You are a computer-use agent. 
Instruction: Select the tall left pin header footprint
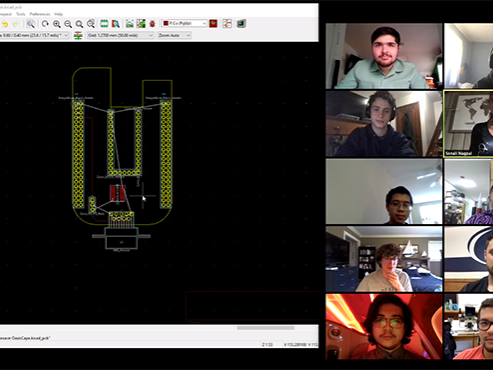click(78, 154)
